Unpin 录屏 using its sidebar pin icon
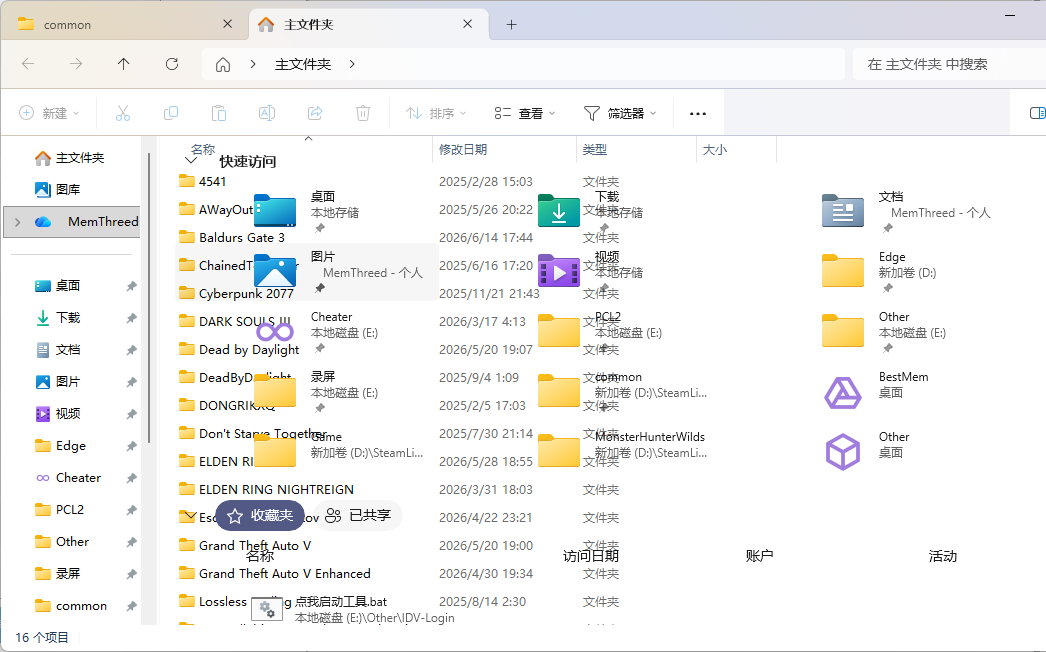This screenshot has width=1046, height=652. point(131,575)
